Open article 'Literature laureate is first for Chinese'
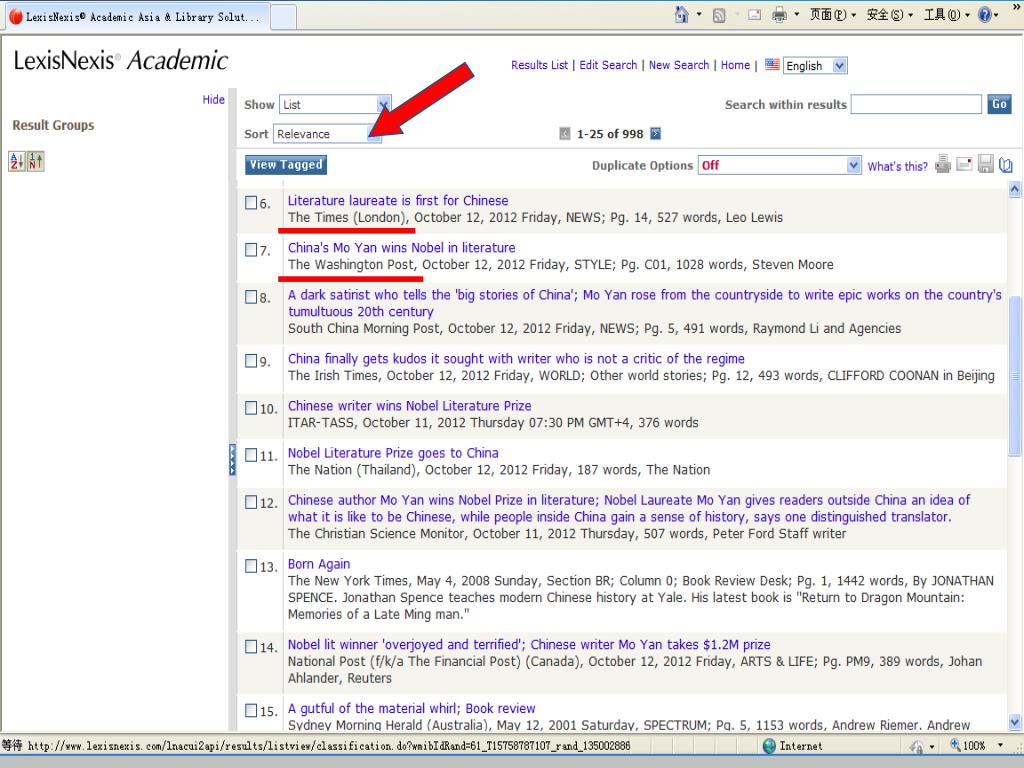Image resolution: width=1024 pixels, height=768 pixels. tap(398, 200)
